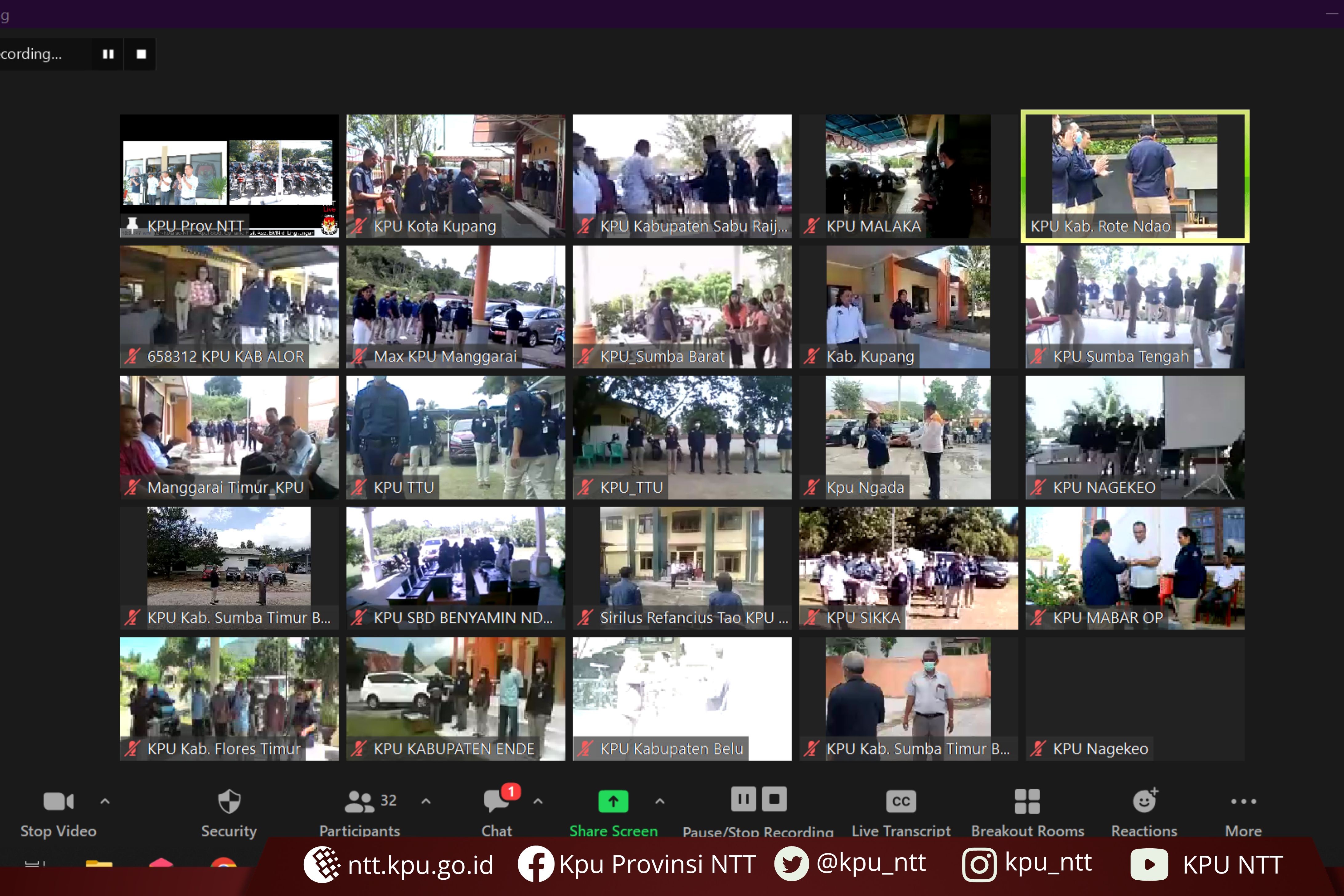
Task: Expand arrow next to Participants count
Action: (x=426, y=801)
